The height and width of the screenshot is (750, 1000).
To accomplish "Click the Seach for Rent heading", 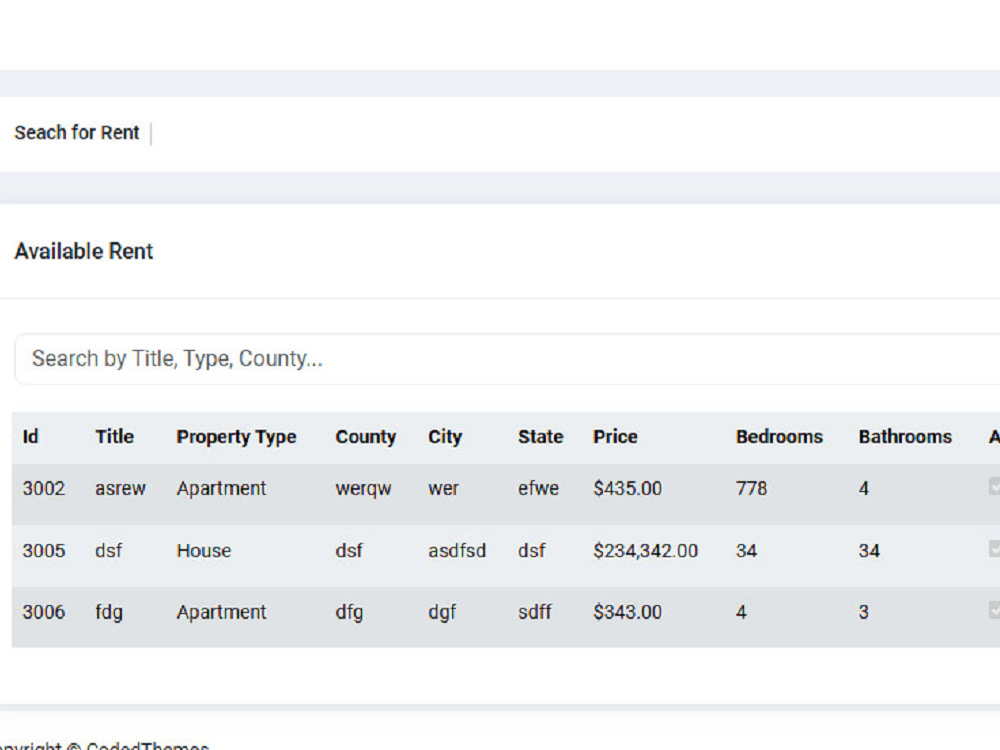I will pos(77,133).
